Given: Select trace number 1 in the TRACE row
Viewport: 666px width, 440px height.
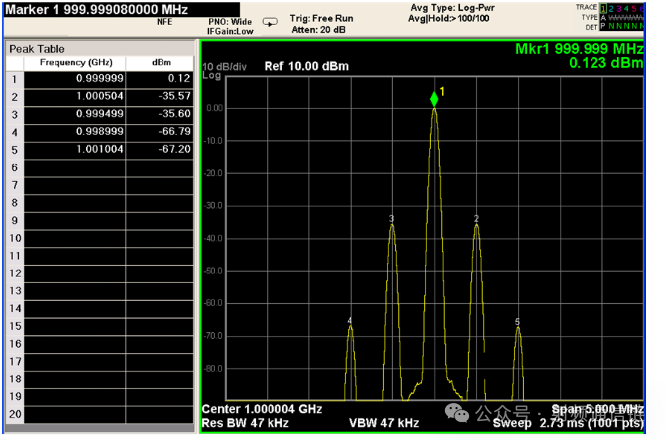Looking at the screenshot, I should coord(604,8).
